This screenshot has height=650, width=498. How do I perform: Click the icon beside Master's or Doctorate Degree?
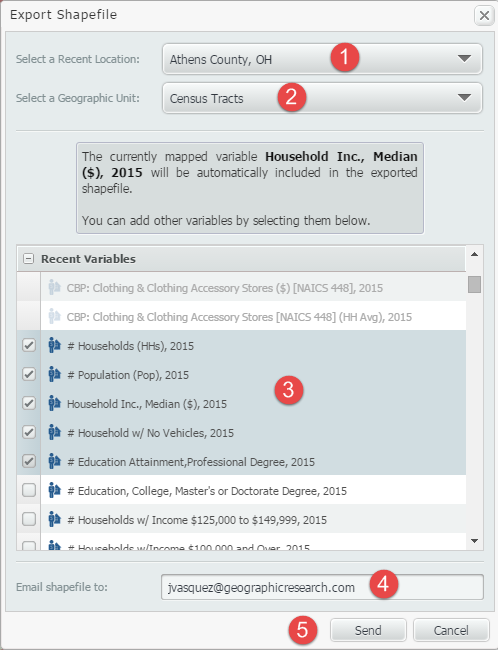tap(54, 490)
